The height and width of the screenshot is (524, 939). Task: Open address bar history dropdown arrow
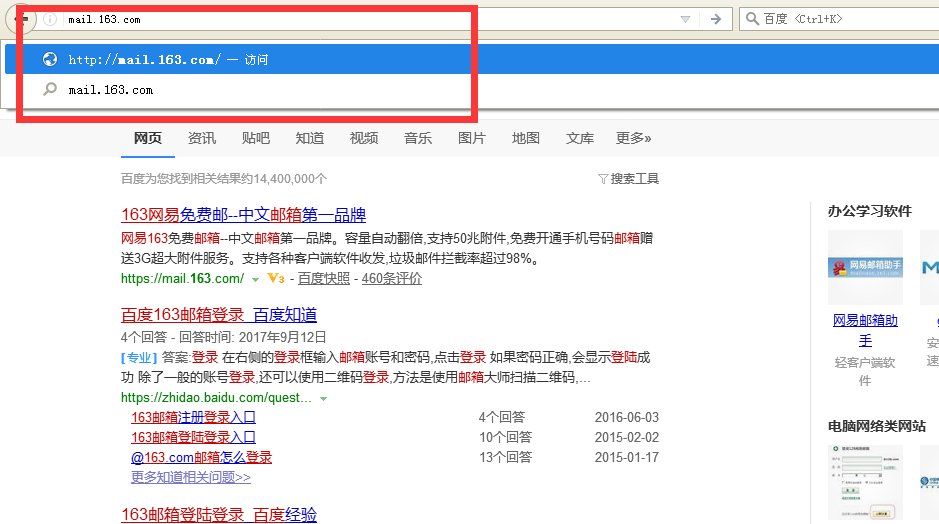685,19
